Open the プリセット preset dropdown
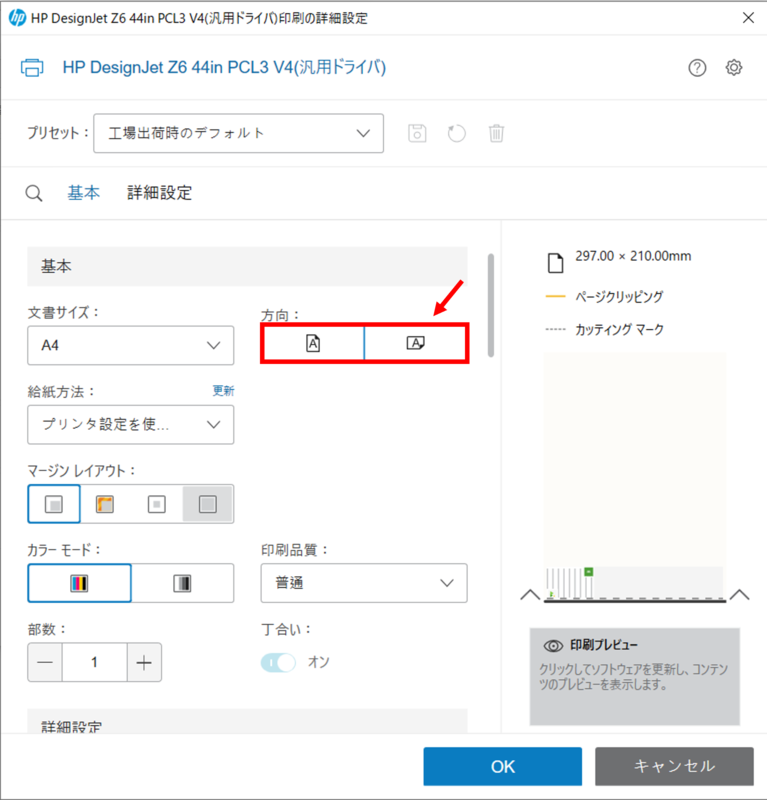The height and width of the screenshot is (800, 767). 238,134
